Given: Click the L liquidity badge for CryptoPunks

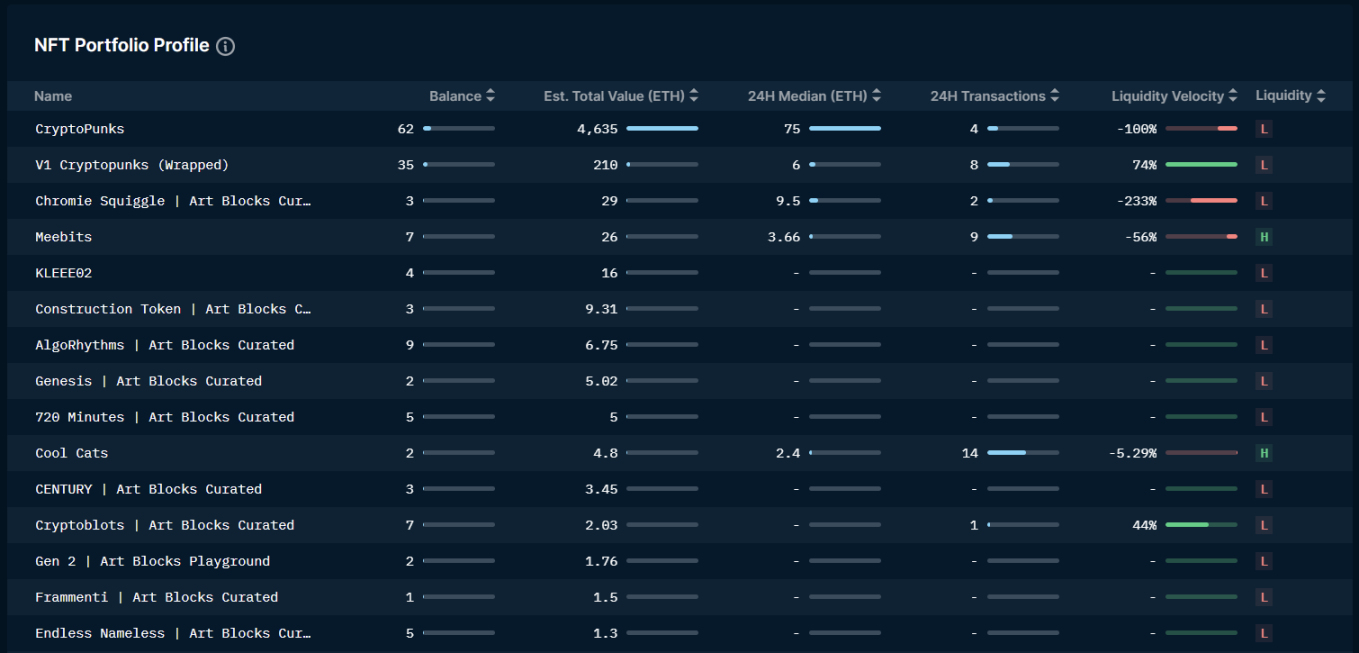Looking at the screenshot, I should pyautogui.click(x=1264, y=129).
